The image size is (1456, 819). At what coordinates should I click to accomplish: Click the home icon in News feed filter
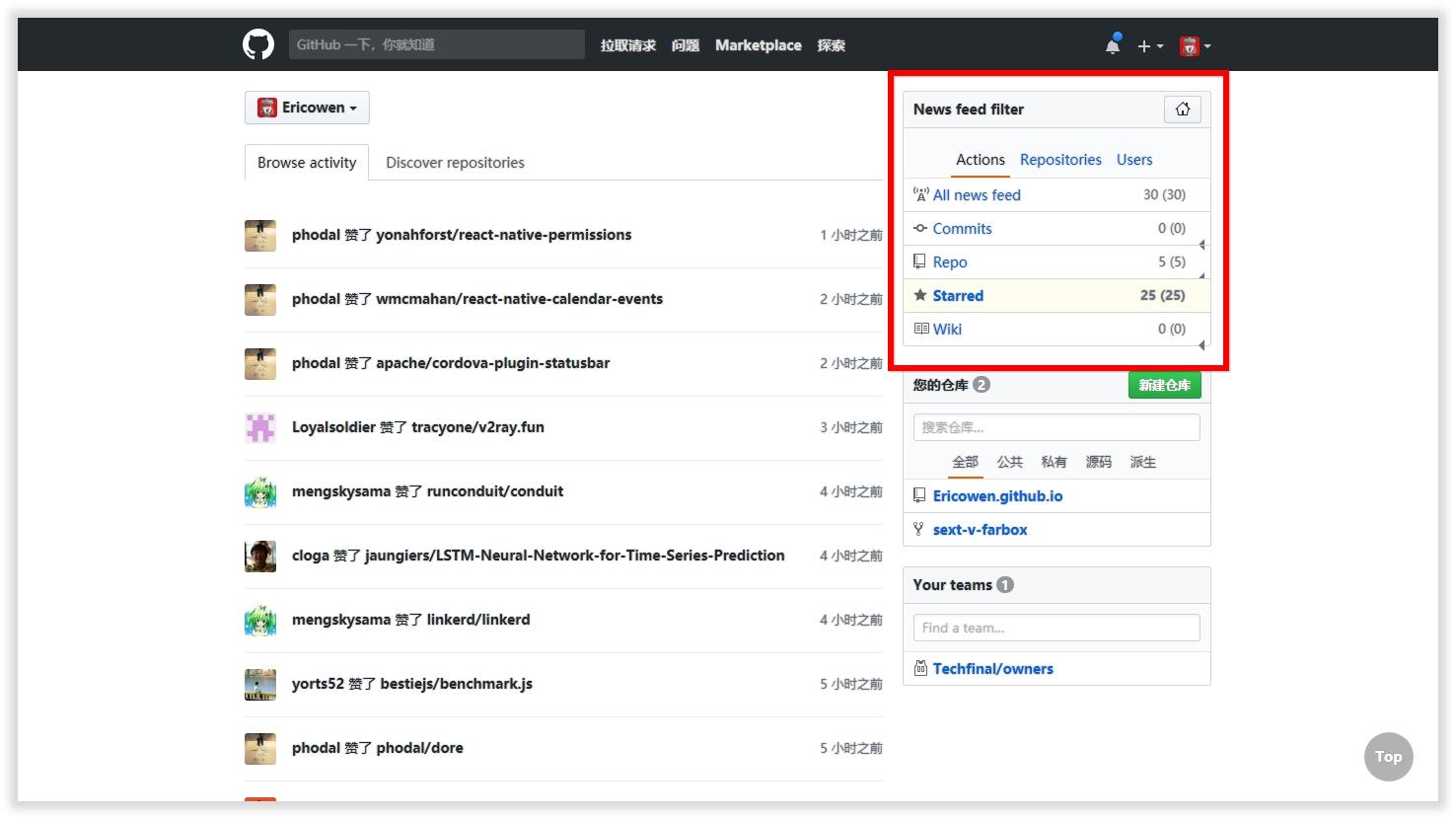pyautogui.click(x=1182, y=110)
